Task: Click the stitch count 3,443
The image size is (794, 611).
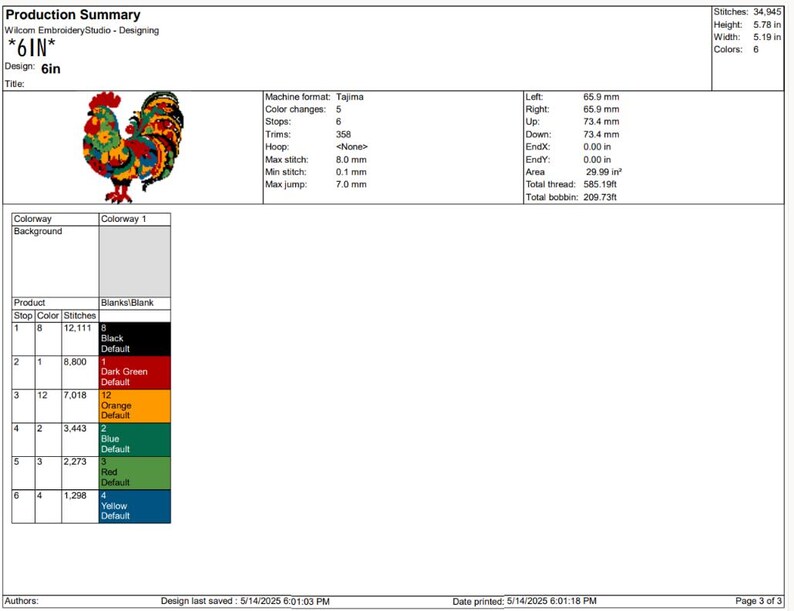Action: pos(75,429)
